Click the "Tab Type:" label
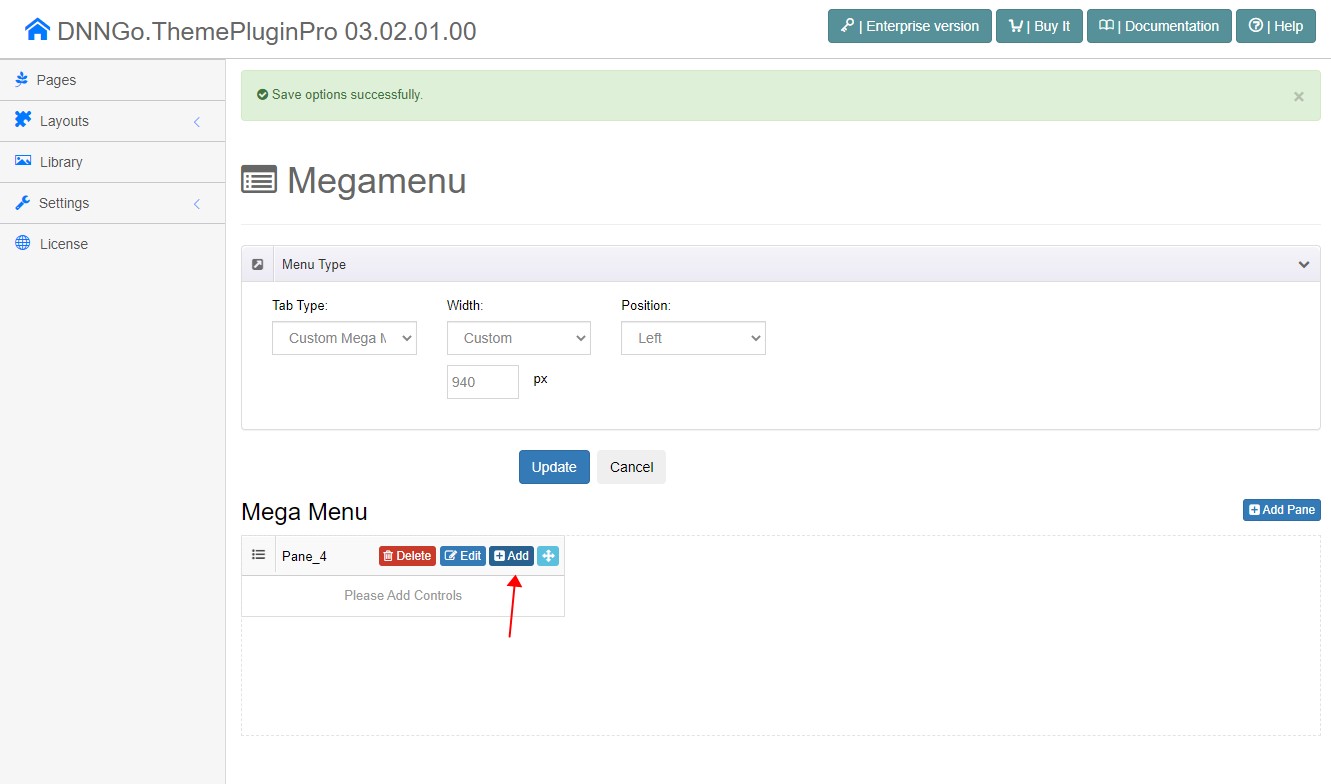The image size is (1331, 784). pyautogui.click(x=300, y=306)
